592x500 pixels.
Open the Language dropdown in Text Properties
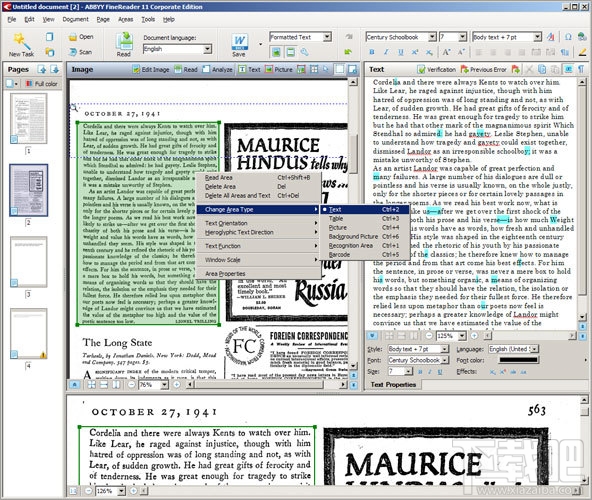(535, 349)
